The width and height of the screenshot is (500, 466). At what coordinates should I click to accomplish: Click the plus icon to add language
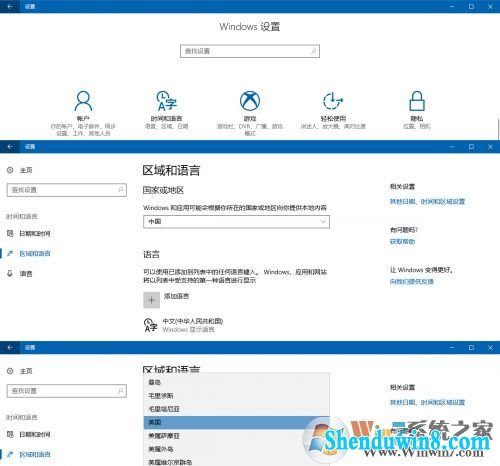point(151,300)
